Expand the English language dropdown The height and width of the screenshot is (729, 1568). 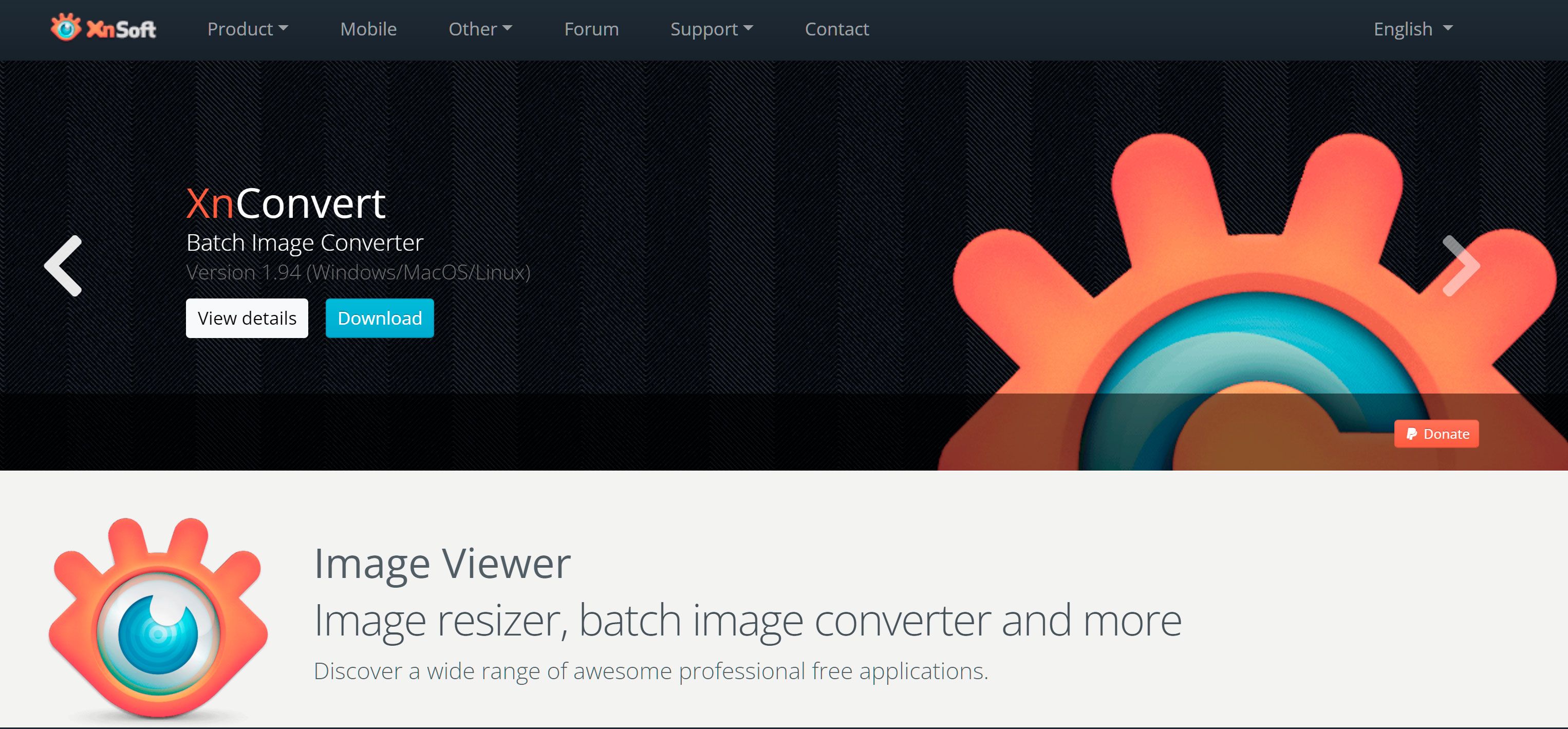tap(1412, 28)
